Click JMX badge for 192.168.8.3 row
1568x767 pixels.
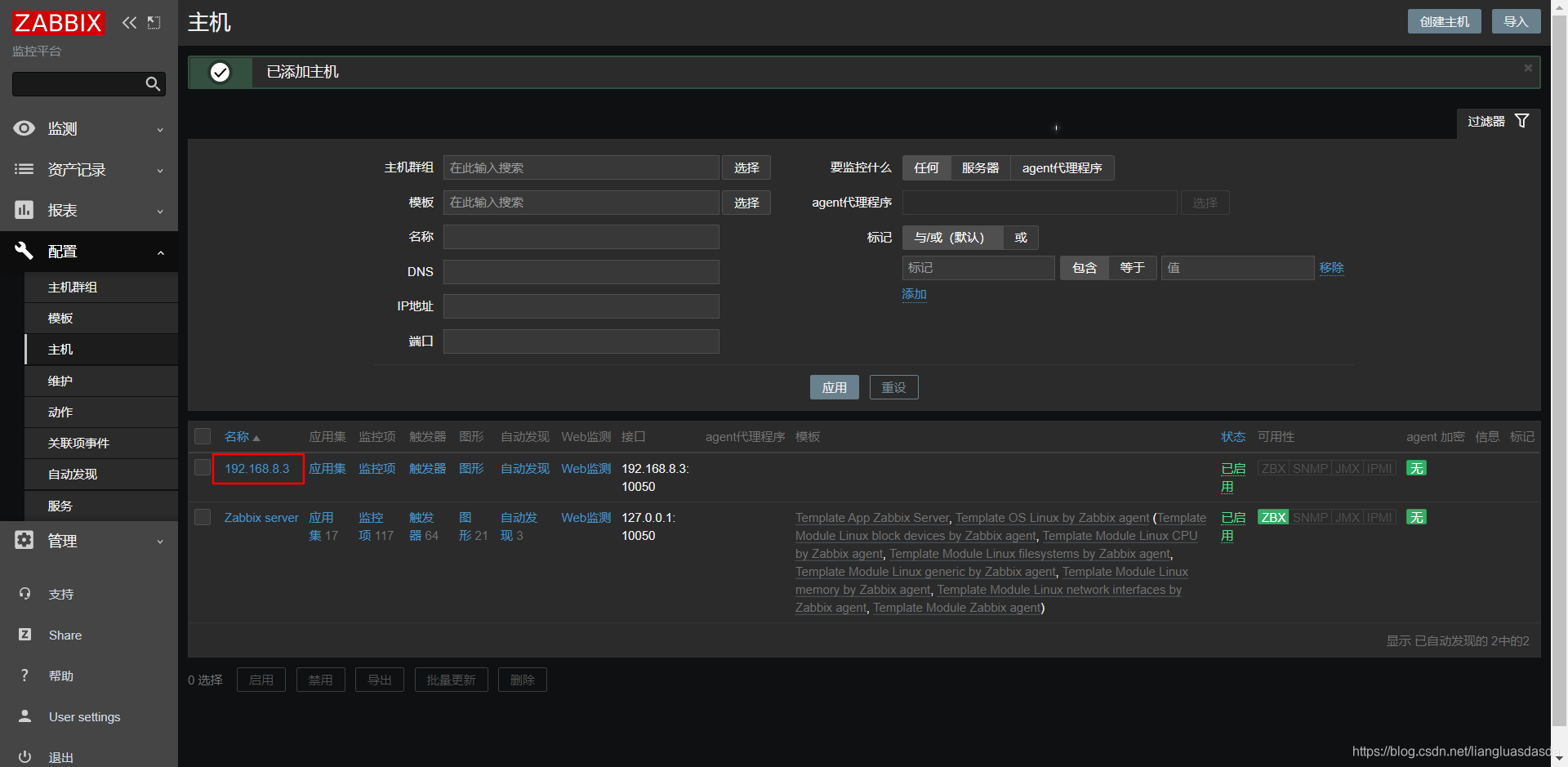[x=1347, y=468]
